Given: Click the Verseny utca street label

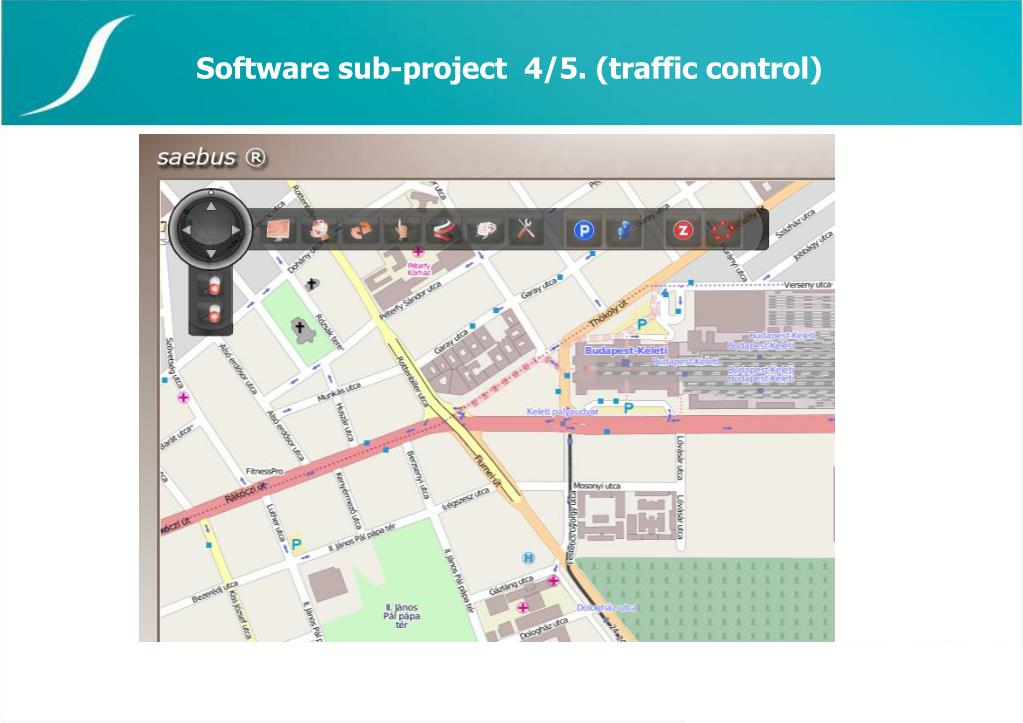Looking at the screenshot, I should tap(808, 285).
